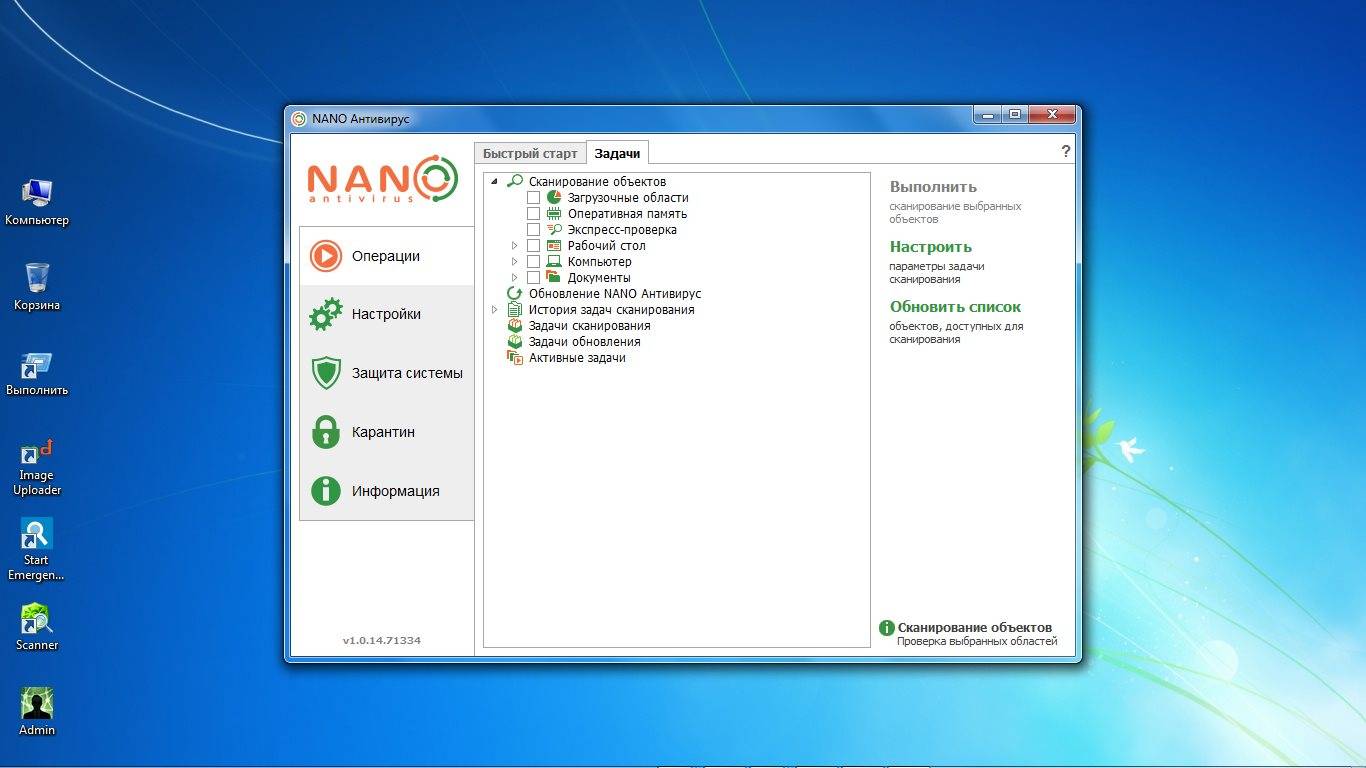Select Задачи обновления tree row
The height and width of the screenshot is (768, 1366).
(585, 341)
